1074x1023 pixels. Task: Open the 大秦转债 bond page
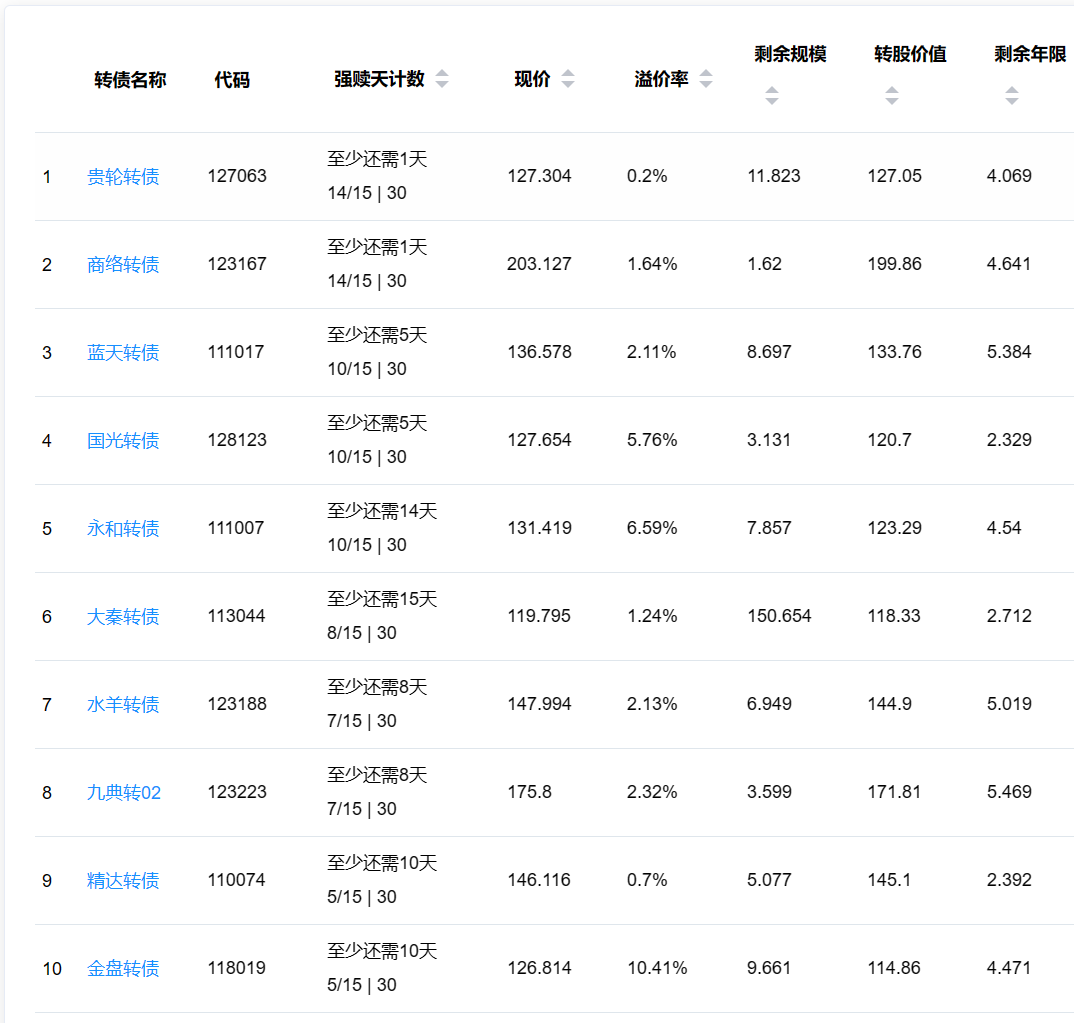coord(123,617)
